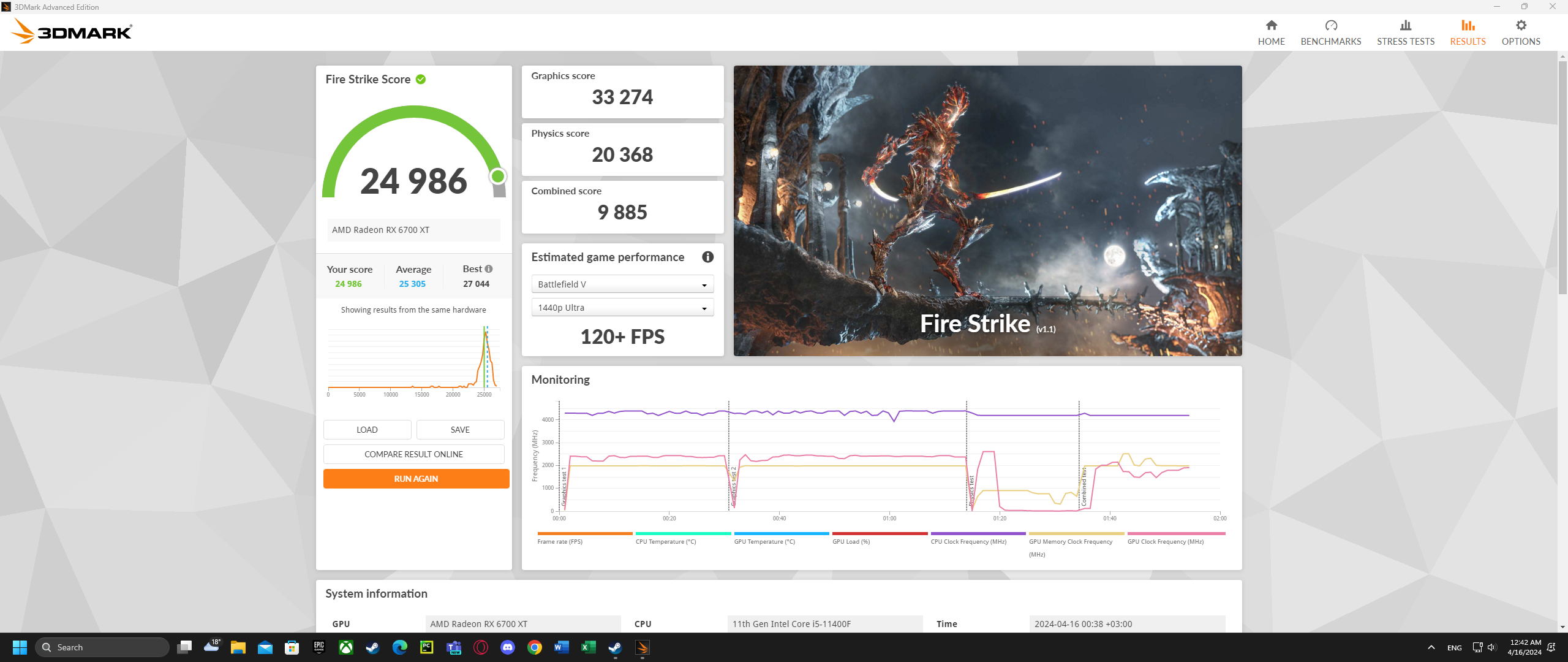Open the Estimated game performance info icon
1568x662 pixels.
point(707,257)
